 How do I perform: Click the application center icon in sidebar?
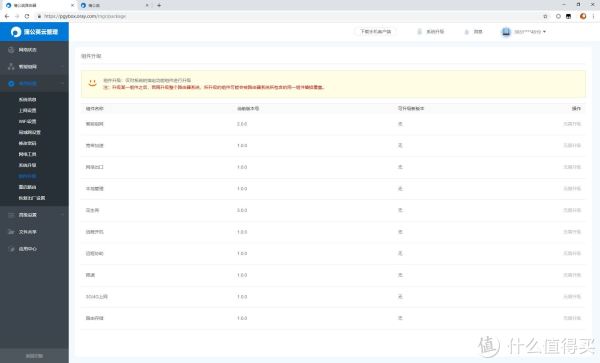(11, 249)
